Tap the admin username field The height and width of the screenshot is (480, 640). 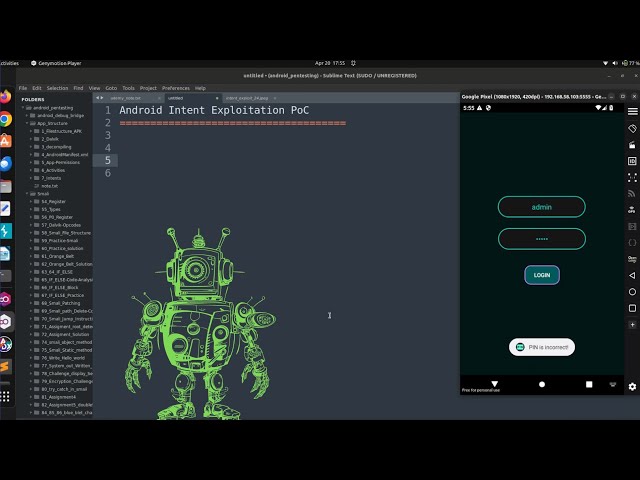pyautogui.click(x=542, y=207)
